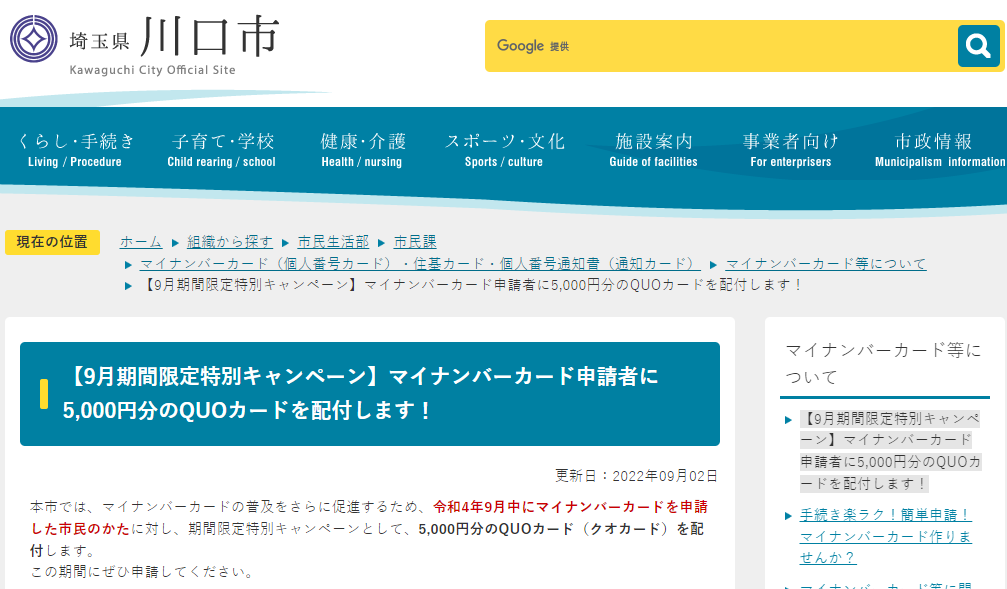Image resolution: width=1007 pixels, height=589 pixels.
Task: Open the くらし・手続き Living menu
Action: 75,150
